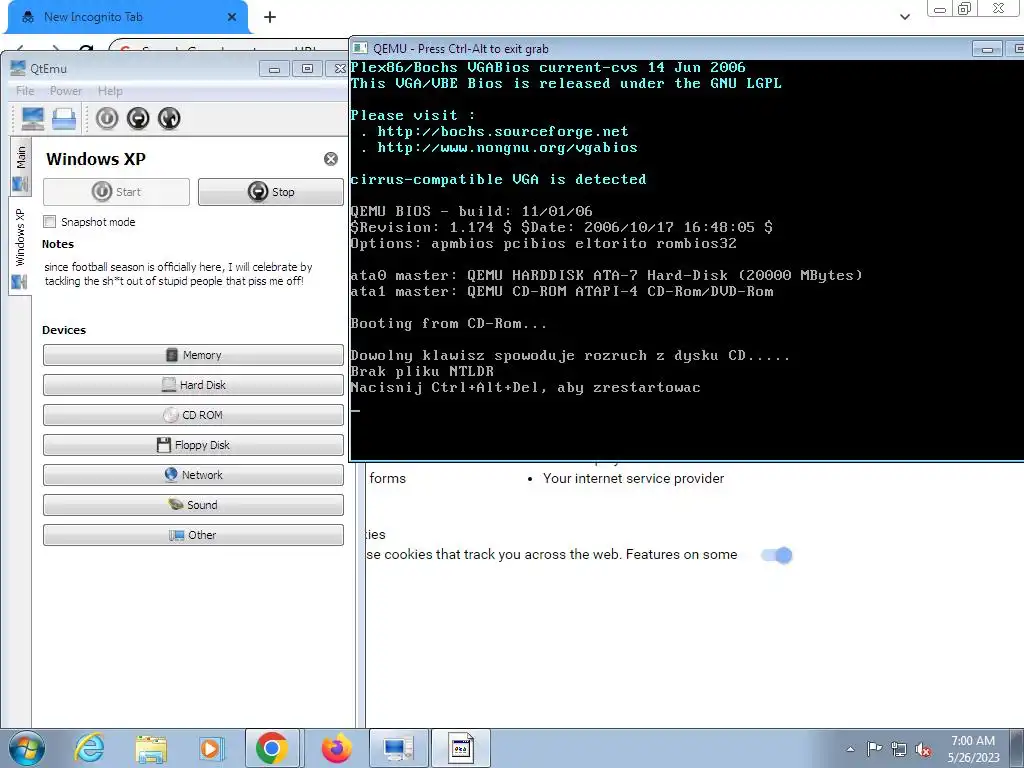Switch to QEMU window via taskbar icon

point(460,748)
